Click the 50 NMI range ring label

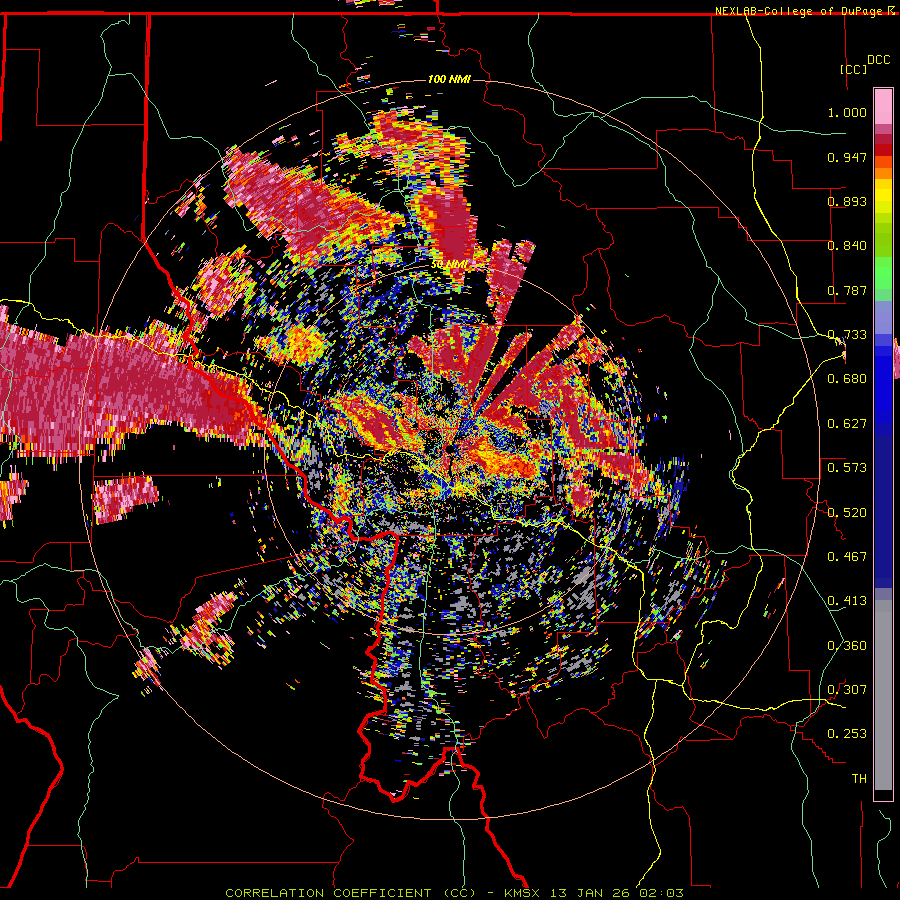(x=449, y=264)
